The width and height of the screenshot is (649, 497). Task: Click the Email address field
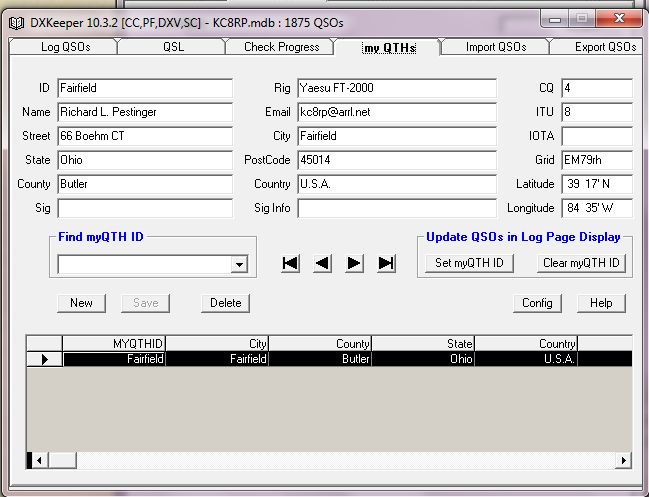pyautogui.click(x=396, y=112)
